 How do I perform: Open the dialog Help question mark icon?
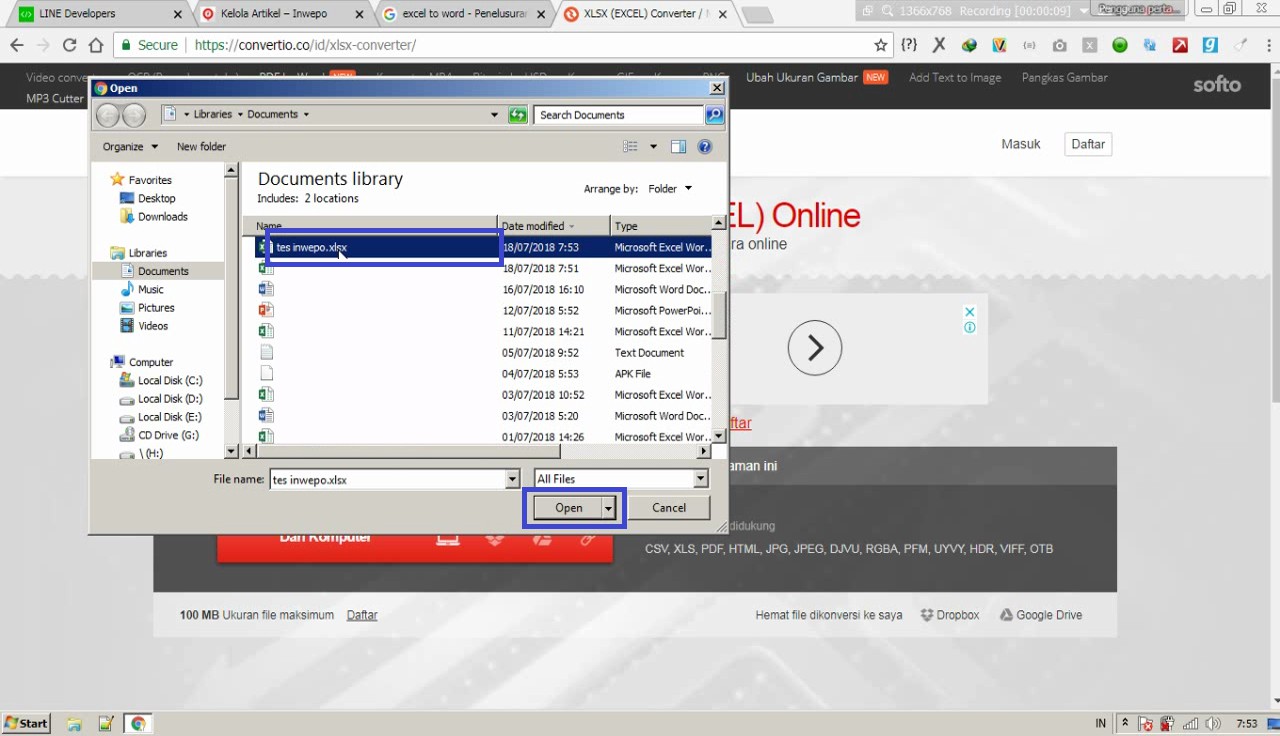point(705,146)
